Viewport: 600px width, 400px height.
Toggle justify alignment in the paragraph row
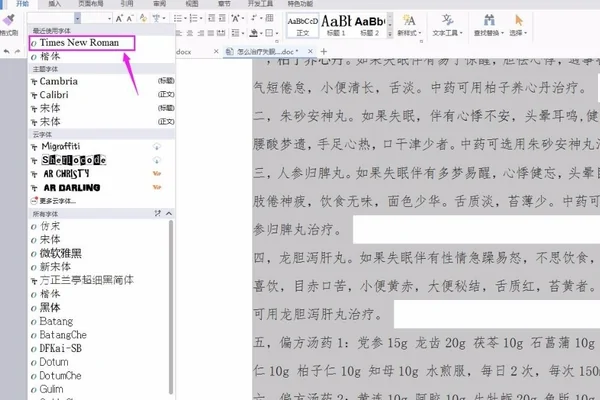[210, 33]
